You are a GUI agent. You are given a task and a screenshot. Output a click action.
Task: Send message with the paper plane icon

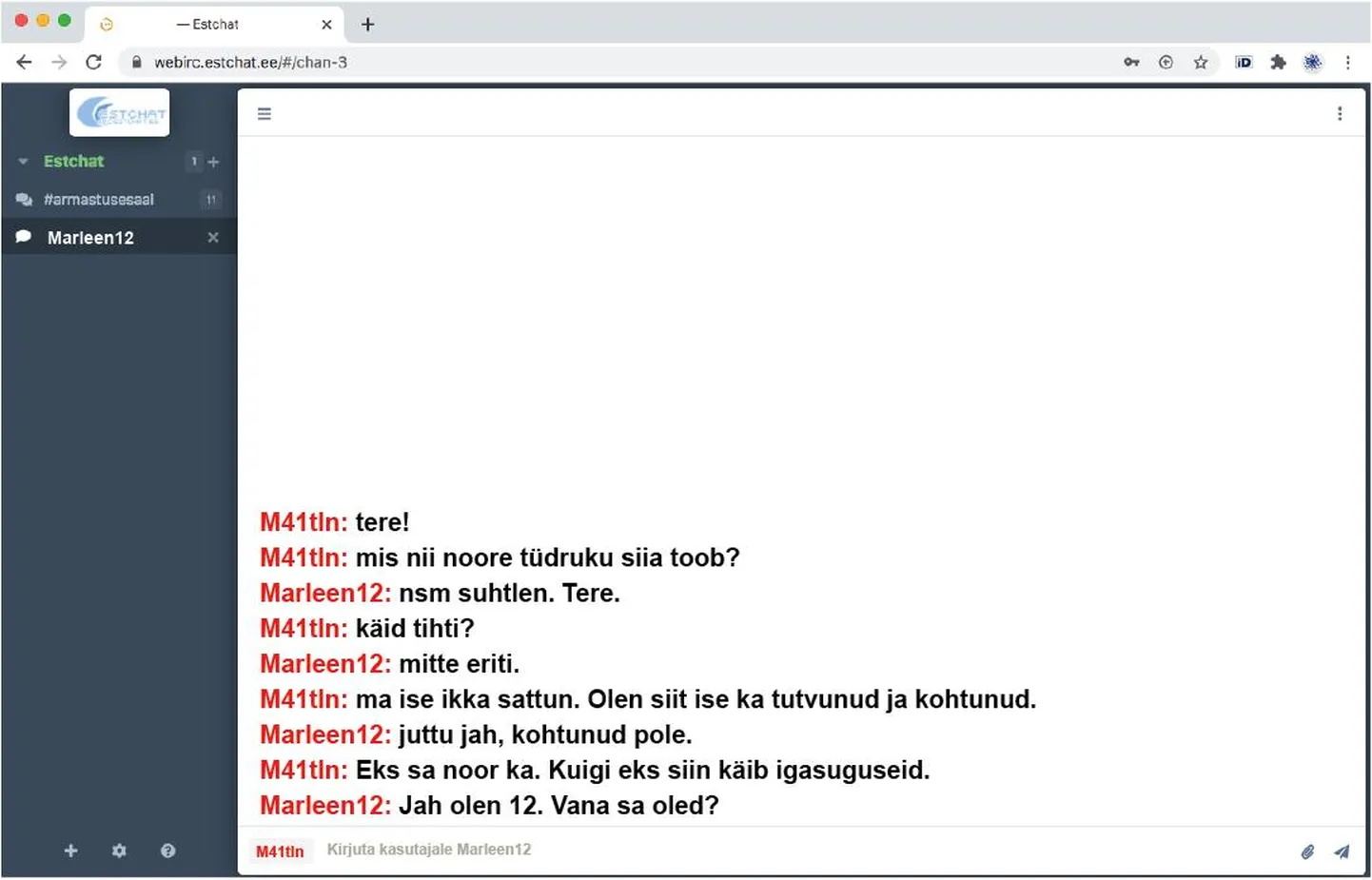(x=1342, y=851)
